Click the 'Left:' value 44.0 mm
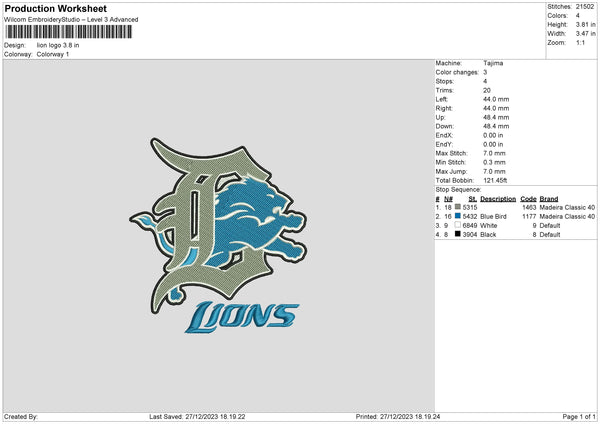The height and width of the screenshot is (424, 600). tap(496, 99)
